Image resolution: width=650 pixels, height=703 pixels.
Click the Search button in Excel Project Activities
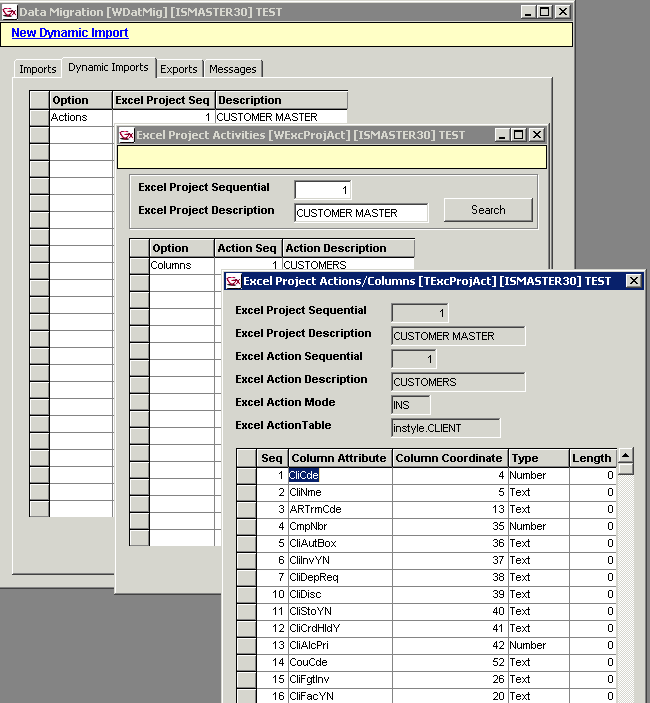coord(488,210)
